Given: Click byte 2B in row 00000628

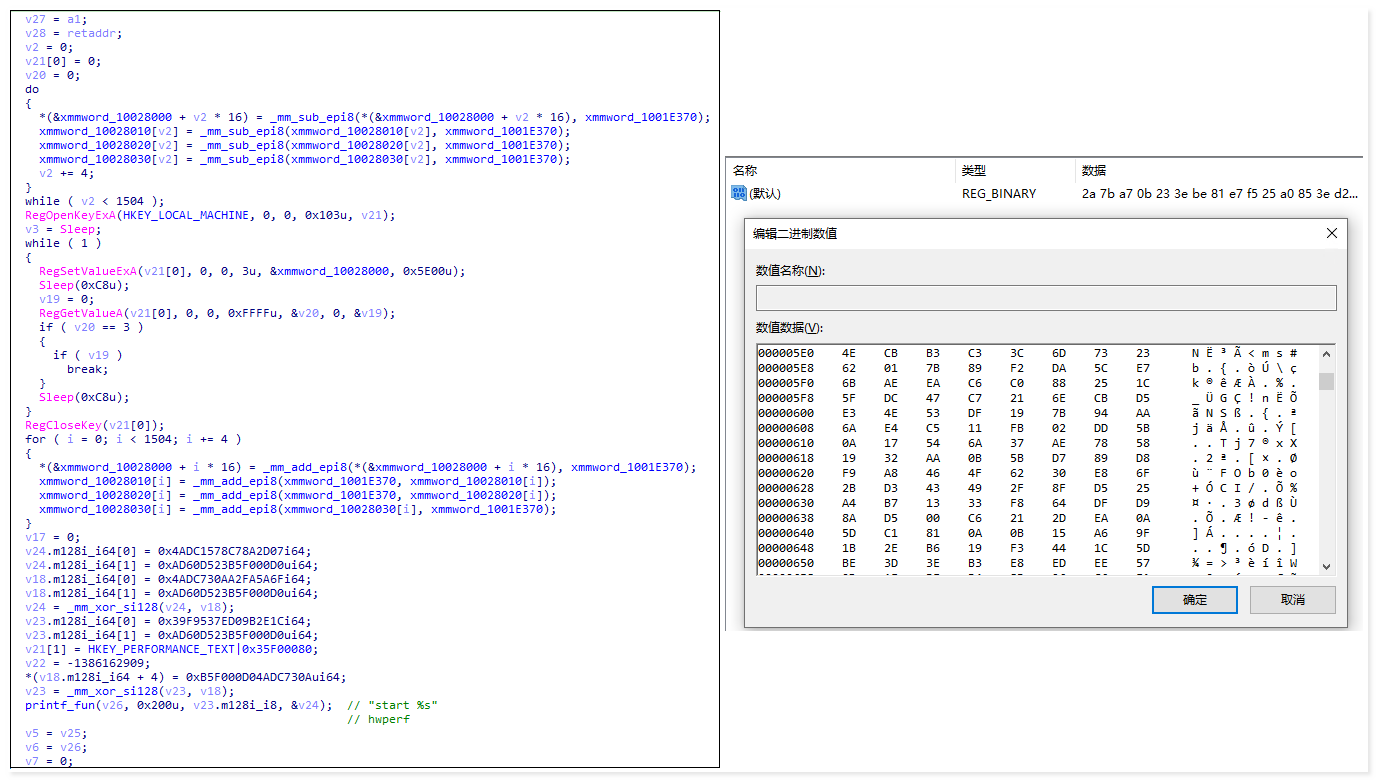Looking at the screenshot, I should pyautogui.click(x=849, y=487).
